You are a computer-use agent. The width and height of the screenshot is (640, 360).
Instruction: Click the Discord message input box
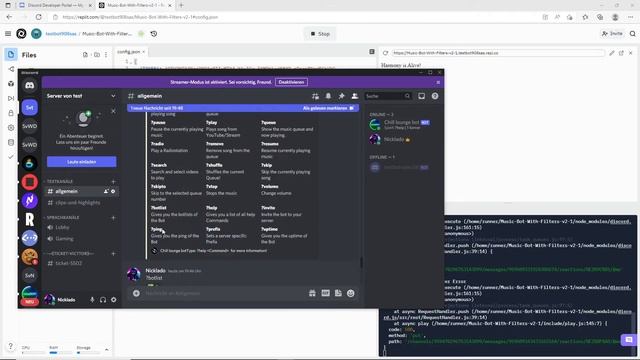[x=224, y=293]
